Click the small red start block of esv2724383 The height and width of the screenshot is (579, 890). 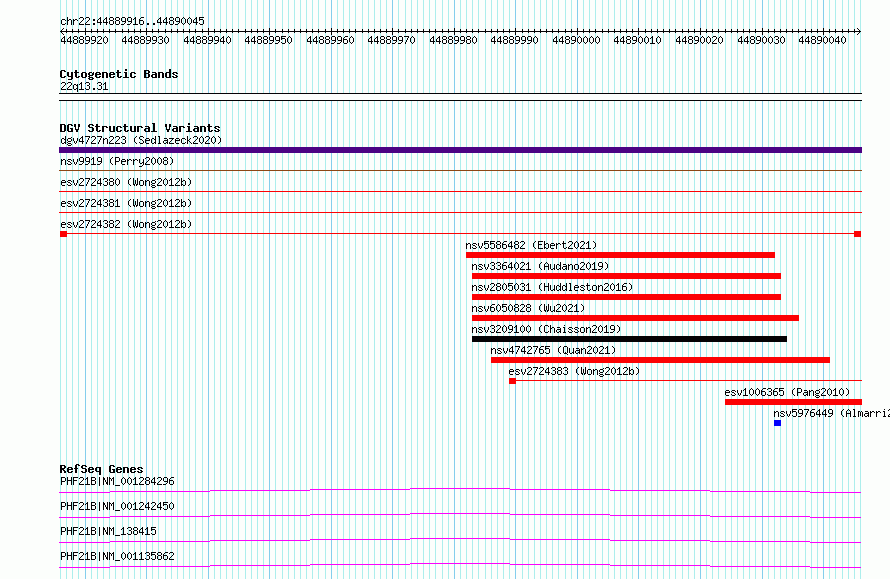pos(513,381)
